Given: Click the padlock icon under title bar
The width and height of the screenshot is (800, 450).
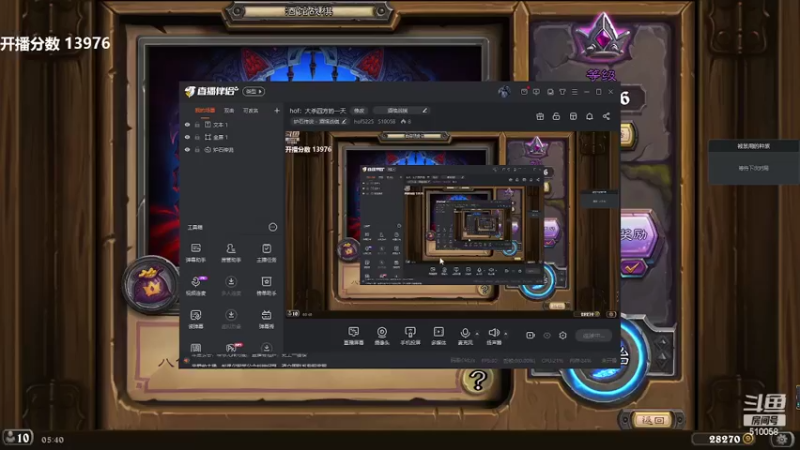Looking at the screenshot, I should pyautogui.click(x=556, y=117).
